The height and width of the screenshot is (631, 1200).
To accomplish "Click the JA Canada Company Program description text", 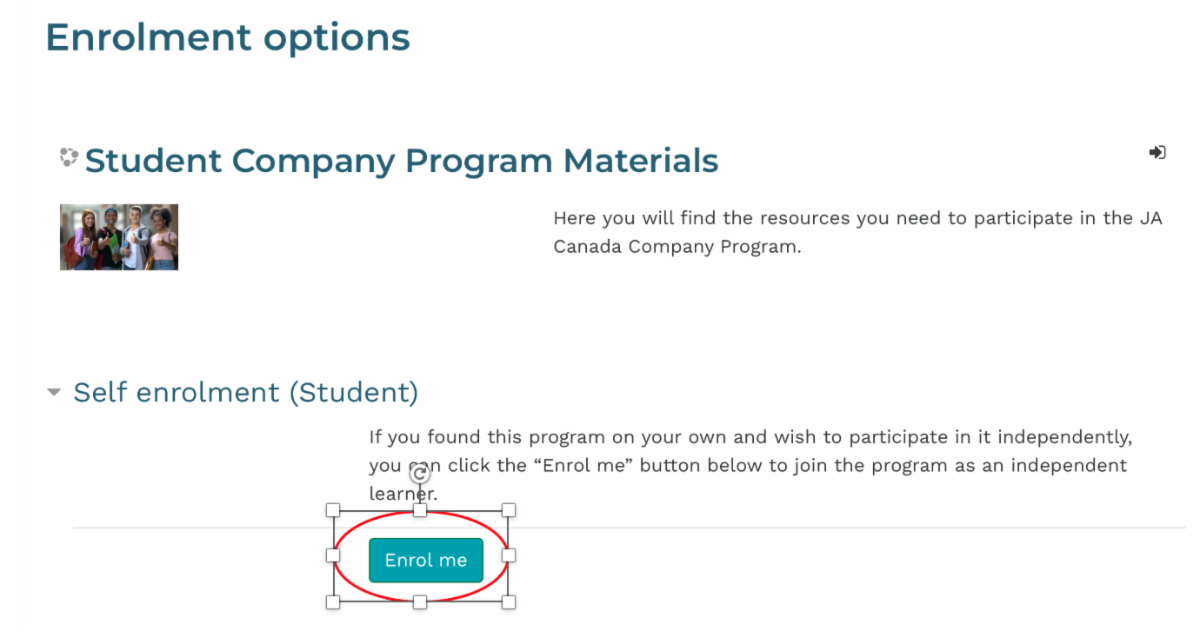I will coord(858,232).
